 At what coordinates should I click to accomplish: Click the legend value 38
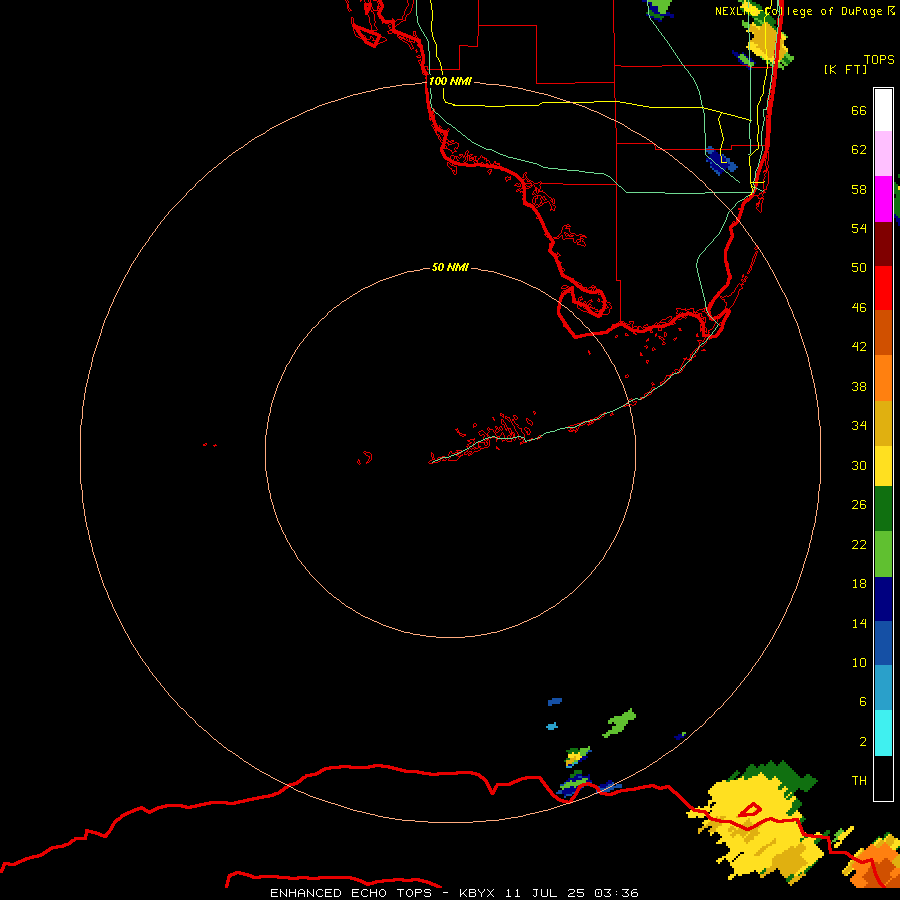tap(859, 386)
